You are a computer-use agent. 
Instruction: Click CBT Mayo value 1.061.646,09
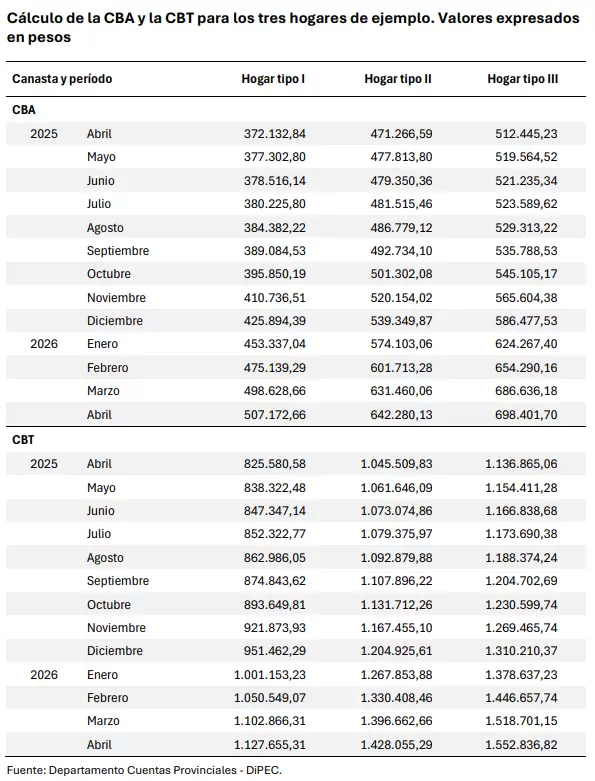pyautogui.click(x=396, y=488)
